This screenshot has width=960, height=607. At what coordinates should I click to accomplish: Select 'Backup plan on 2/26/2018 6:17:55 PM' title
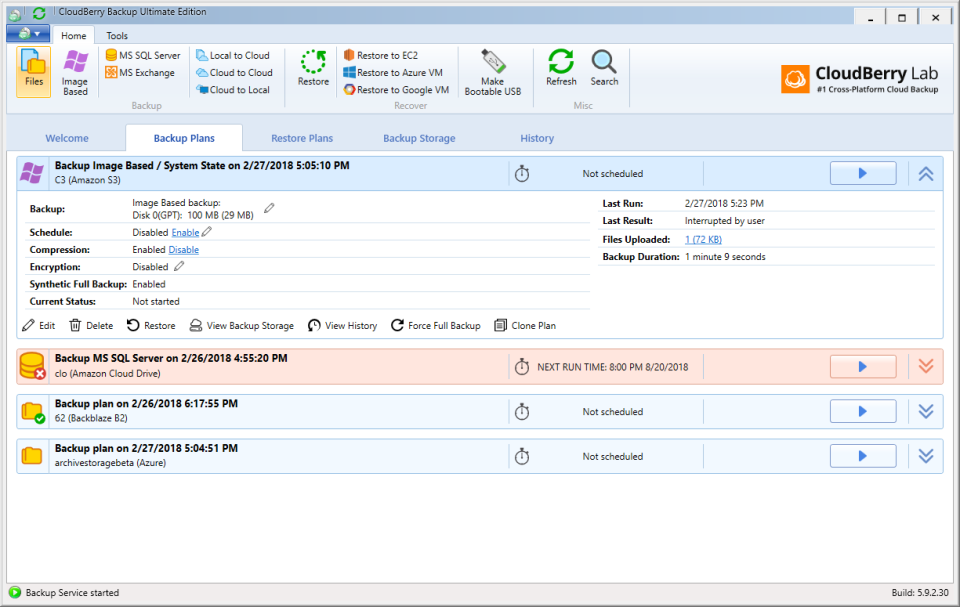point(146,404)
